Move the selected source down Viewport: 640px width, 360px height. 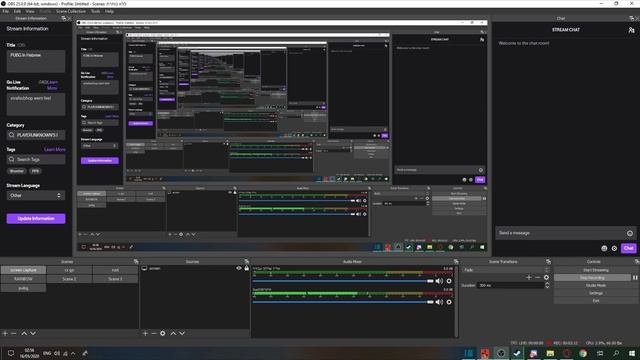182,333
